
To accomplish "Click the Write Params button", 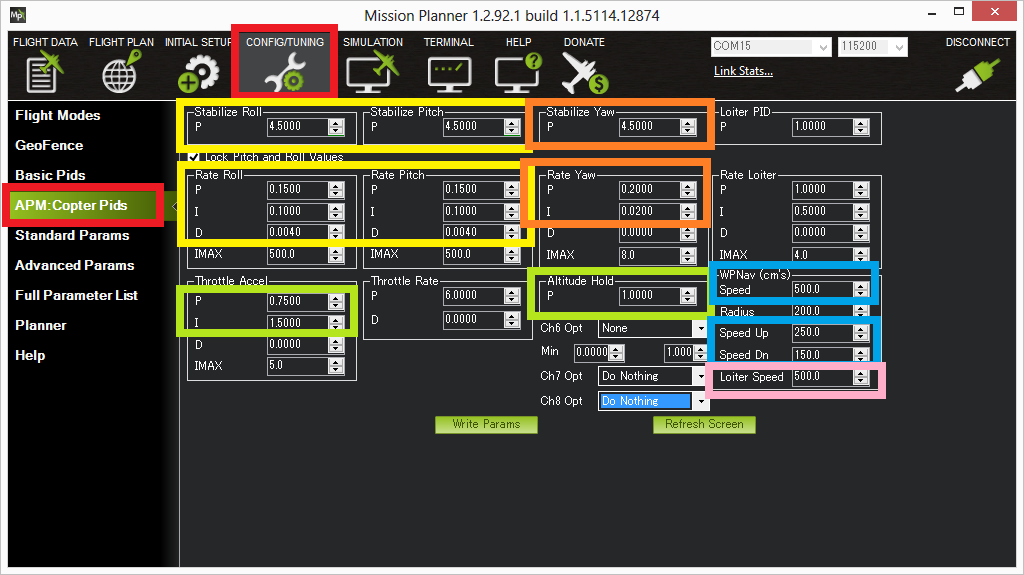I will (x=486, y=424).
